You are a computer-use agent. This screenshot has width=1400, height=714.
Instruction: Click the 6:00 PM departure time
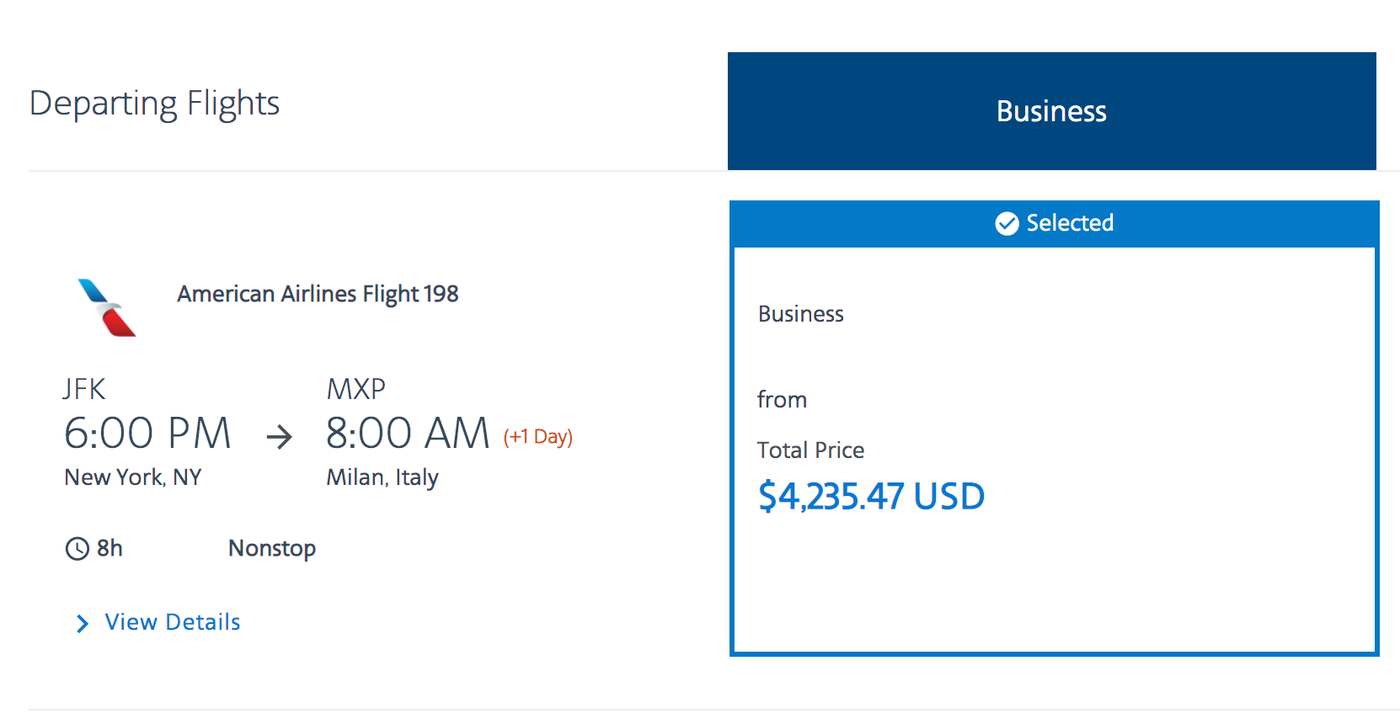coord(147,433)
